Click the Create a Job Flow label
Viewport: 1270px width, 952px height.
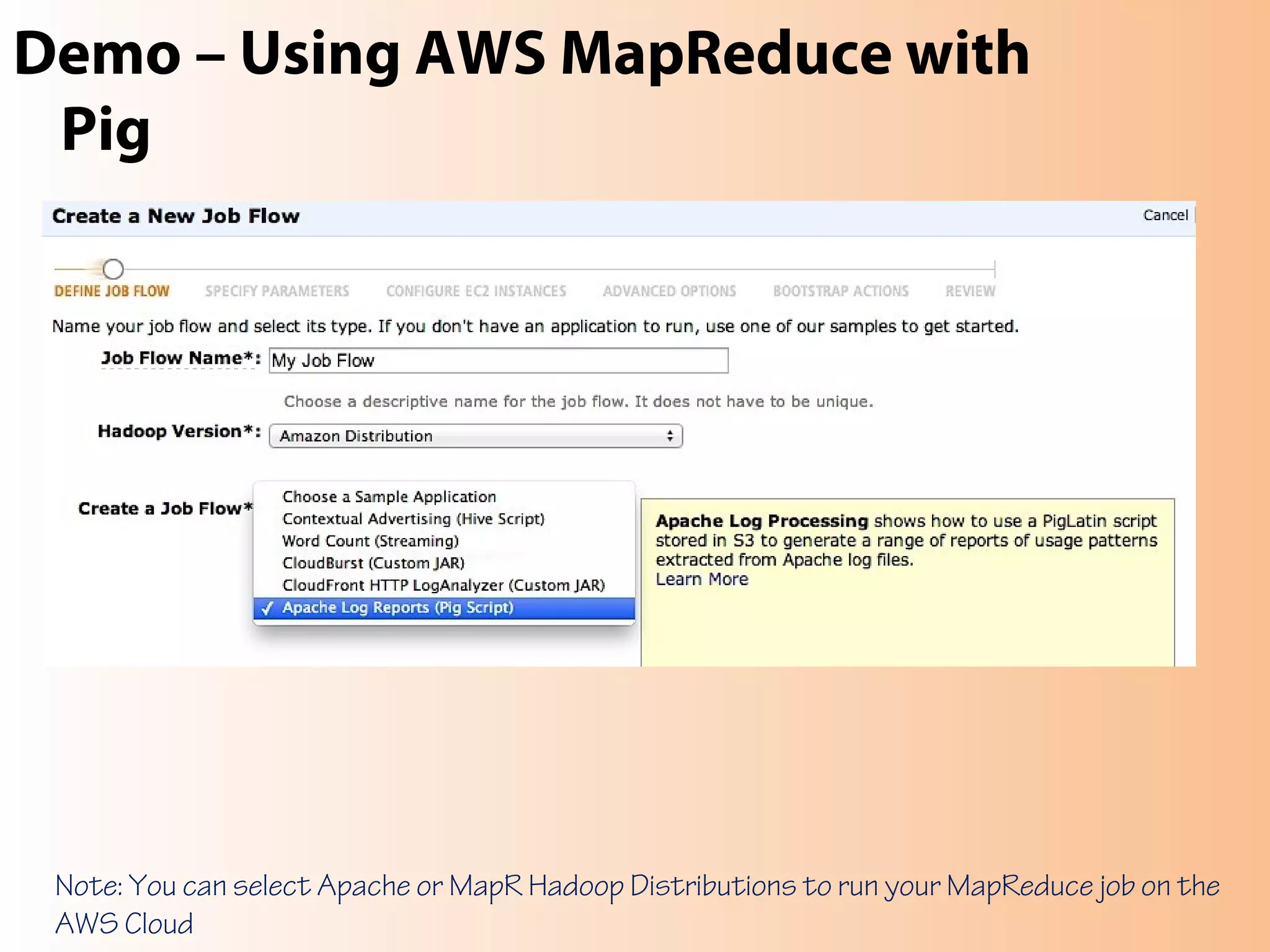(166, 508)
